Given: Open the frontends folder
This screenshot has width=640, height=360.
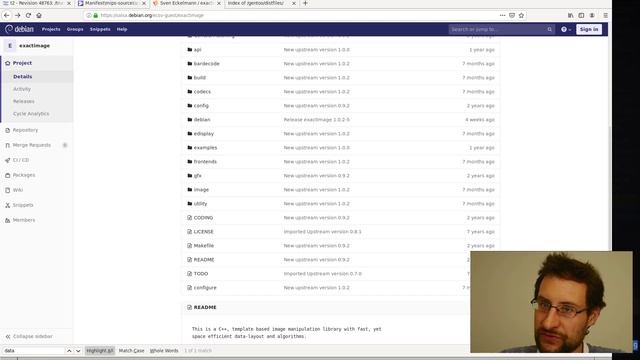Looking at the screenshot, I should (x=205, y=162).
